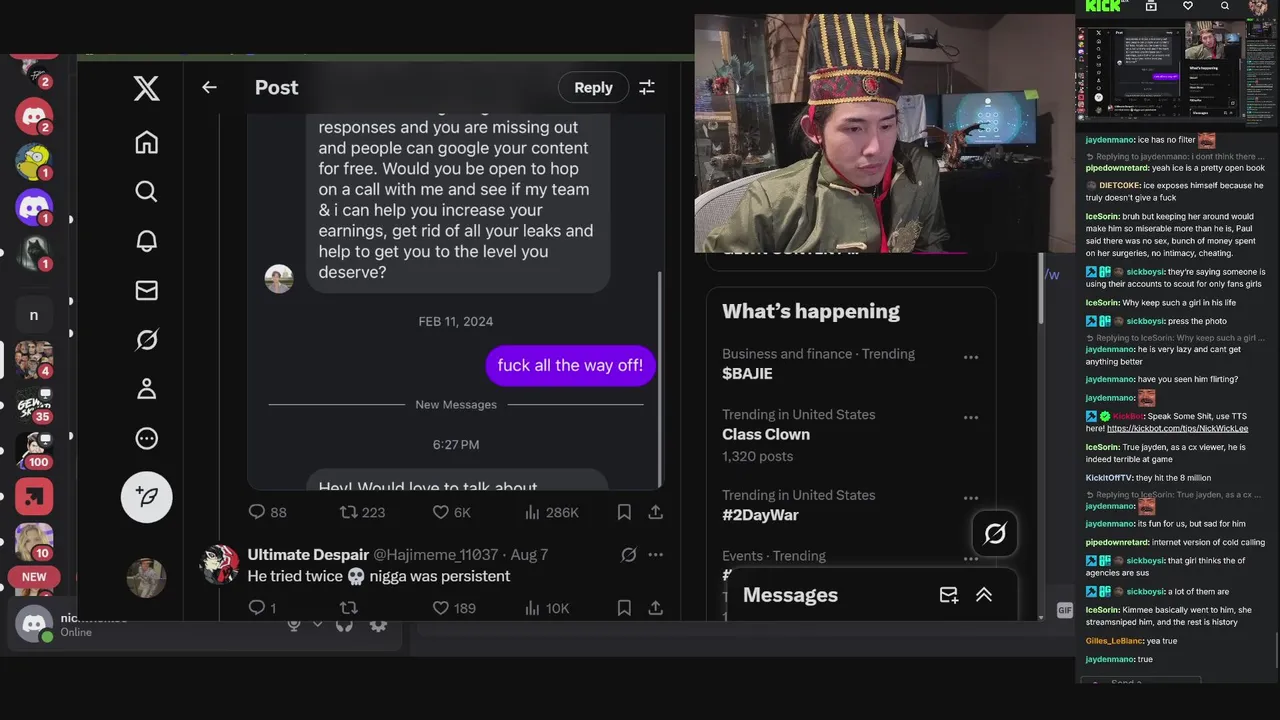Open Discord user avatar showing Online
The height and width of the screenshot is (720, 1280).
pos(35,624)
